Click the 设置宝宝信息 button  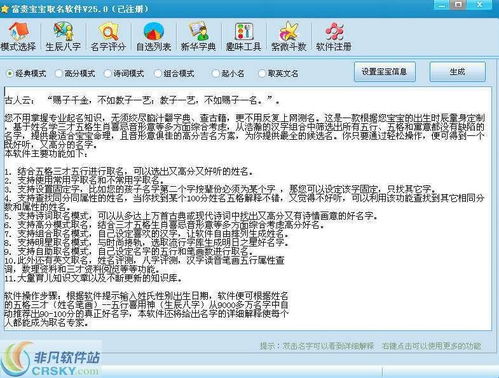point(385,72)
